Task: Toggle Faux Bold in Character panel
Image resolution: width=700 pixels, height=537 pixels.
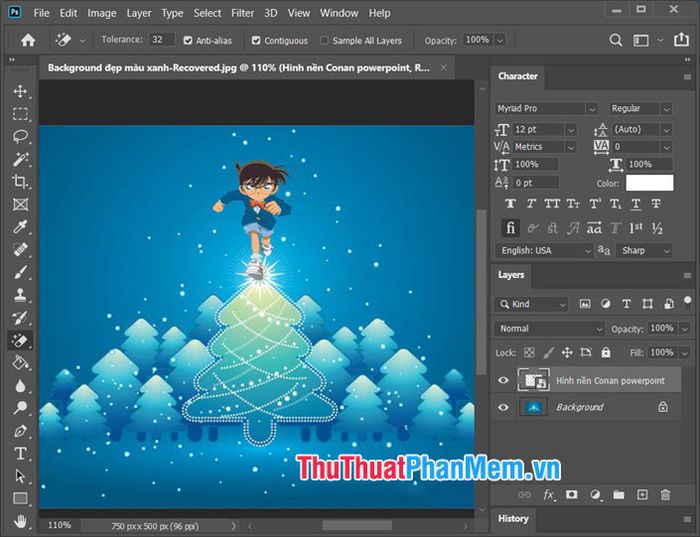Action: pyautogui.click(x=510, y=204)
